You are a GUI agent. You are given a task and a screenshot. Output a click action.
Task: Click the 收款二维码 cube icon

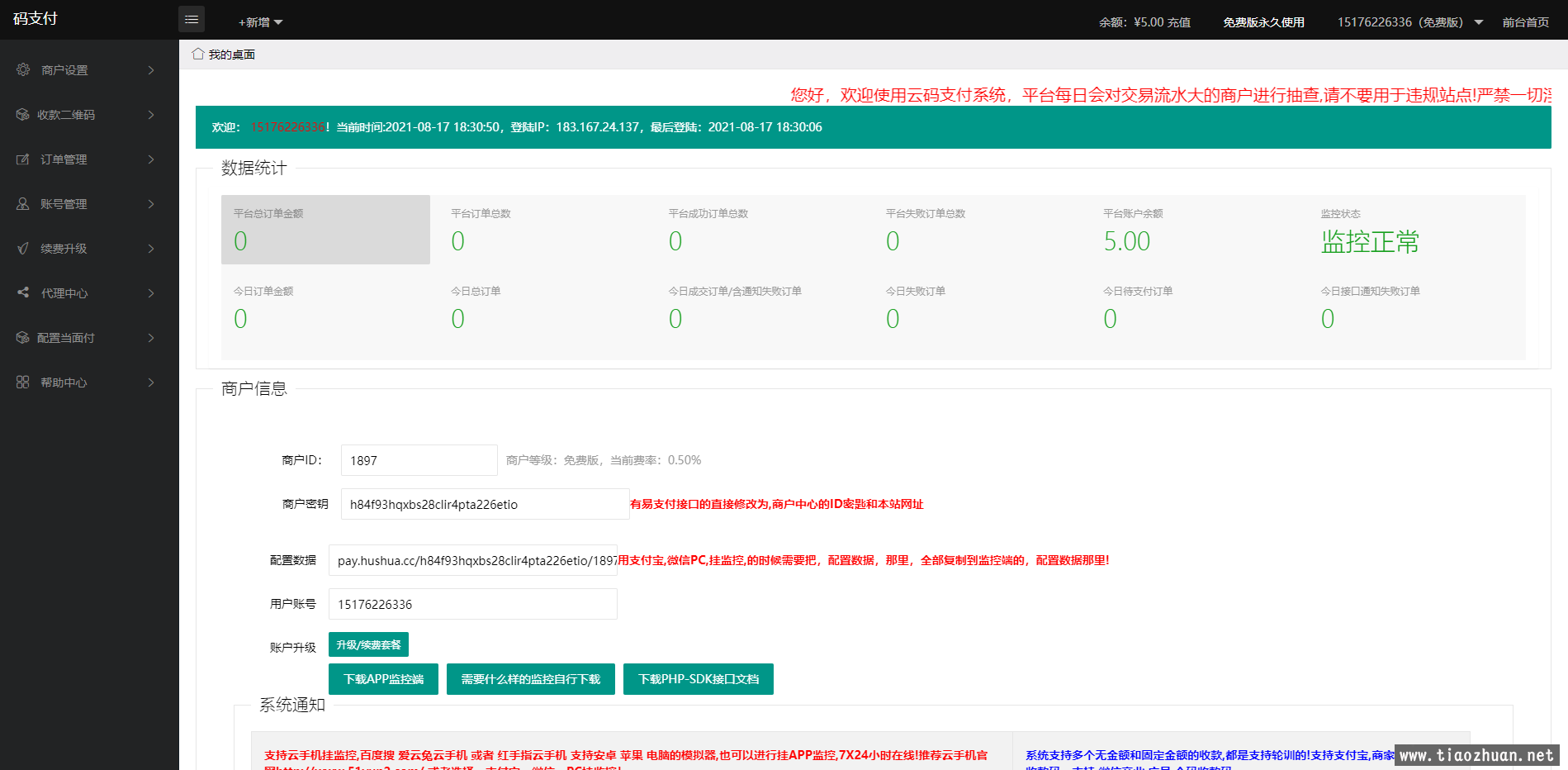pyautogui.click(x=23, y=114)
